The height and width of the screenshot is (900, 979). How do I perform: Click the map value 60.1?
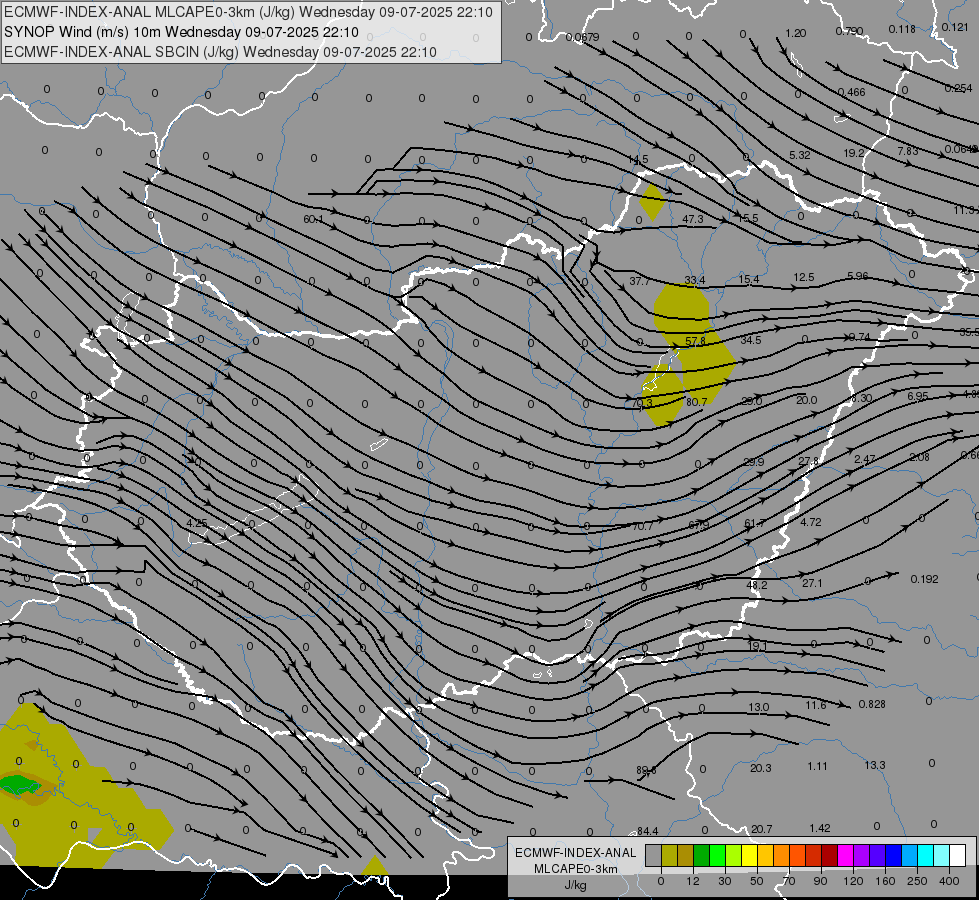coord(313,219)
